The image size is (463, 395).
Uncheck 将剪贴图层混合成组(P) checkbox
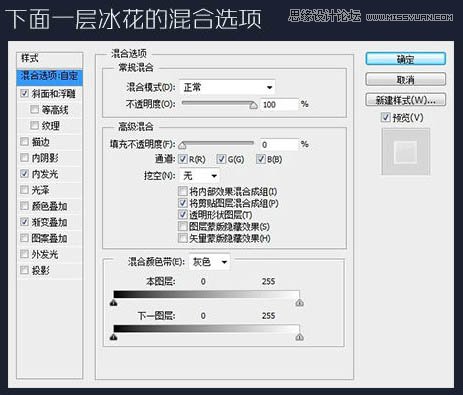(183, 203)
